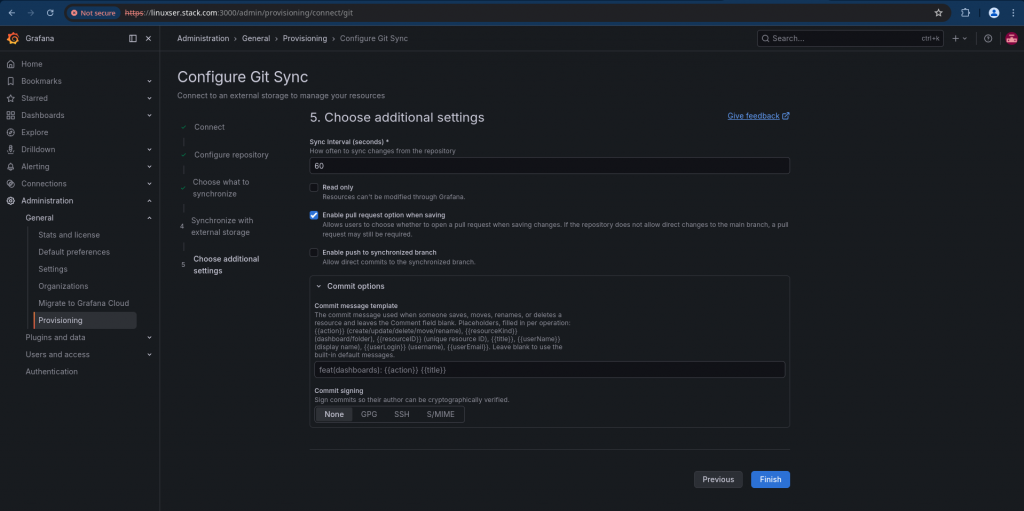This screenshot has width=1024, height=511.
Task: Open the browser three-dot menu
Action: tap(1013, 12)
